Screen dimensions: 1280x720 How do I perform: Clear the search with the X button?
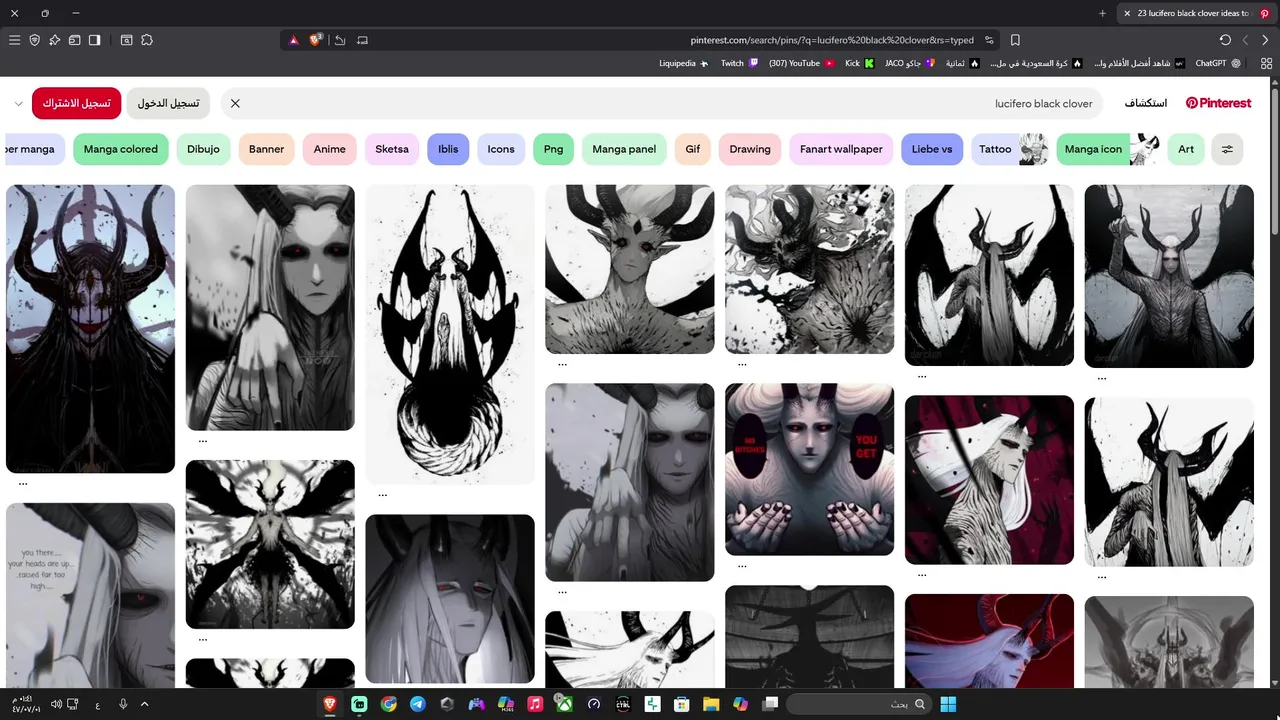[x=235, y=103]
